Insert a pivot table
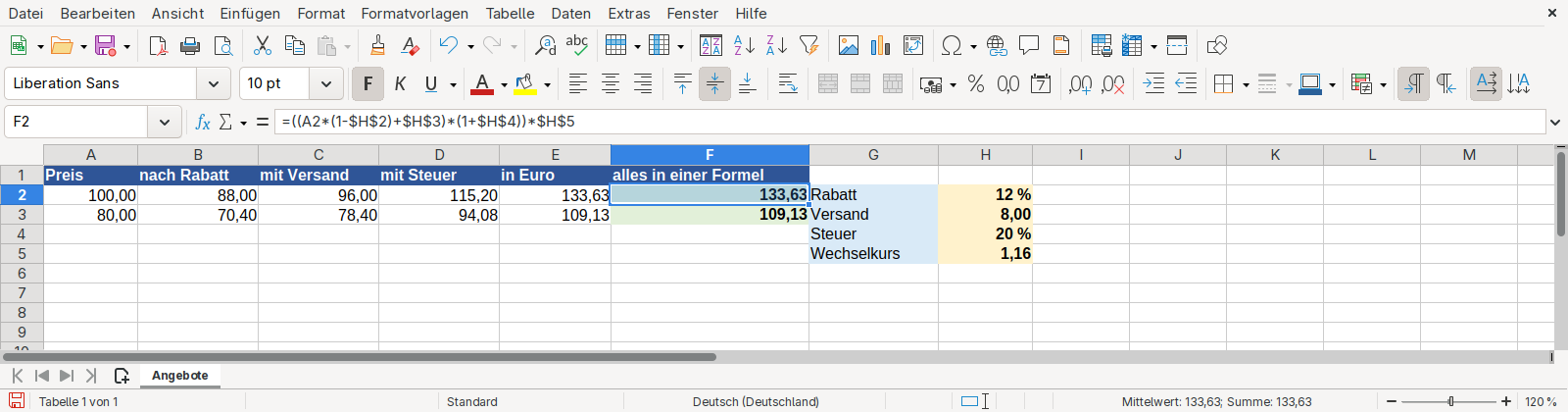Screen dimensions: 1568x412 [x=913, y=45]
